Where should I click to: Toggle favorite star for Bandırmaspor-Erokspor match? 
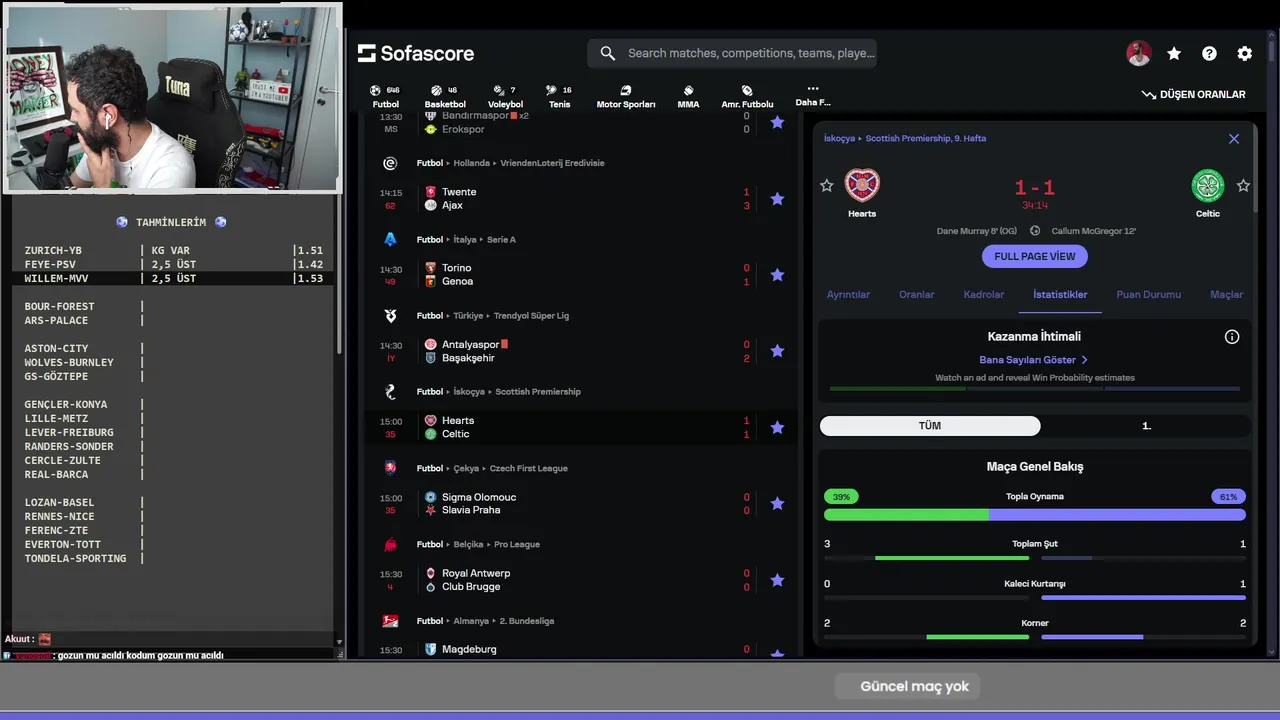pos(777,122)
